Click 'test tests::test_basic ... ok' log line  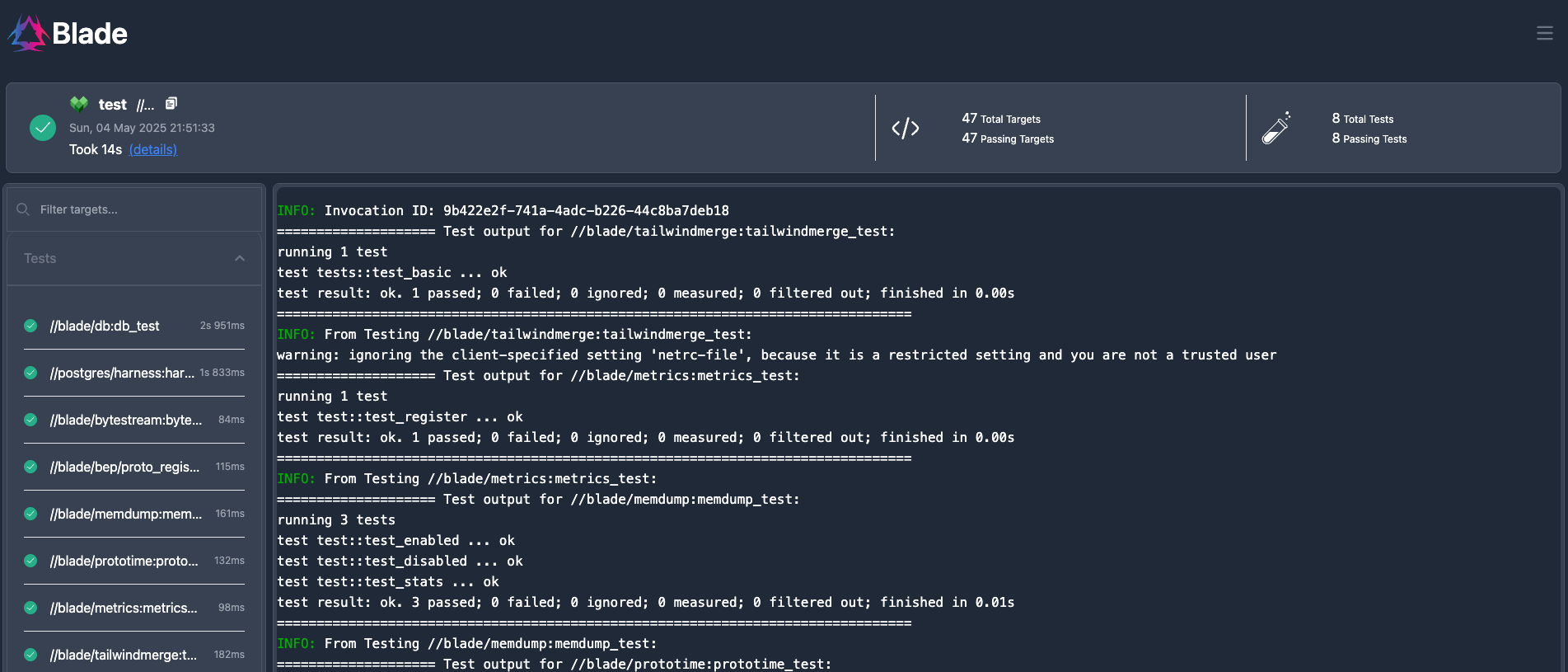click(392, 272)
